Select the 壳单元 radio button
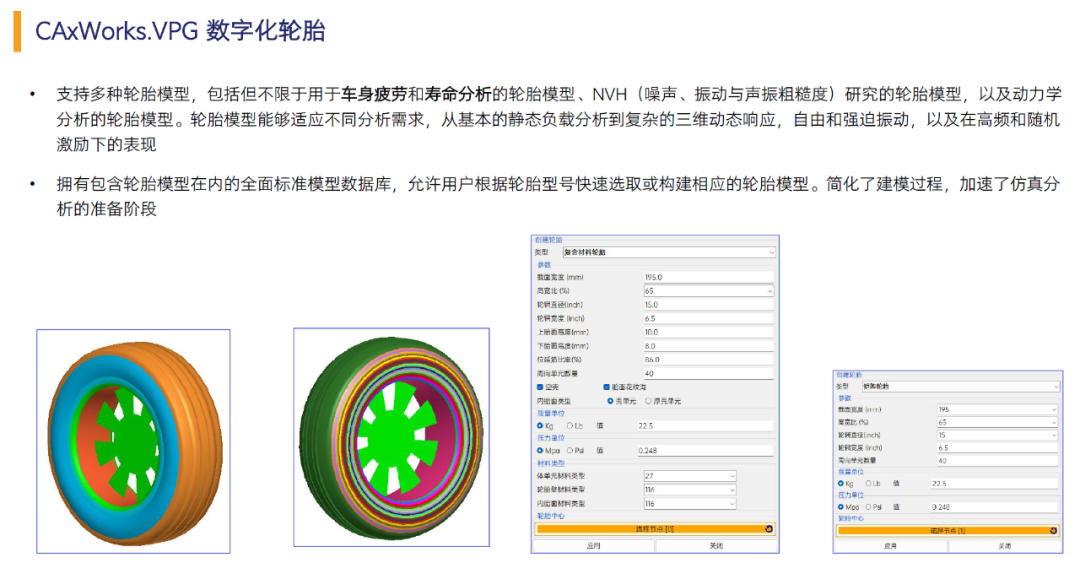1080x563 pixels. (610, 401)
